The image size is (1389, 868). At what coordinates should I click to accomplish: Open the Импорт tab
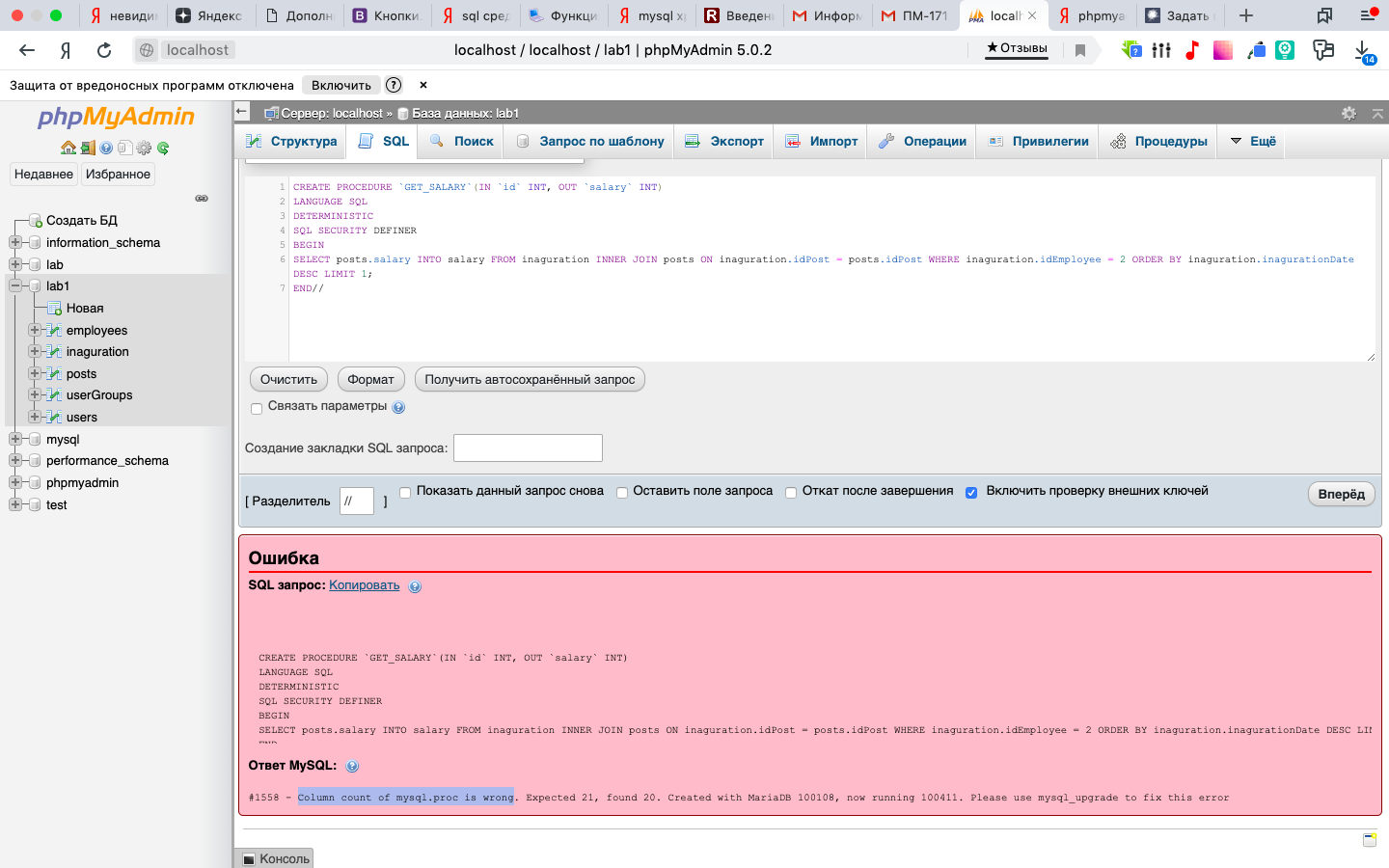(x=822, y=141)
